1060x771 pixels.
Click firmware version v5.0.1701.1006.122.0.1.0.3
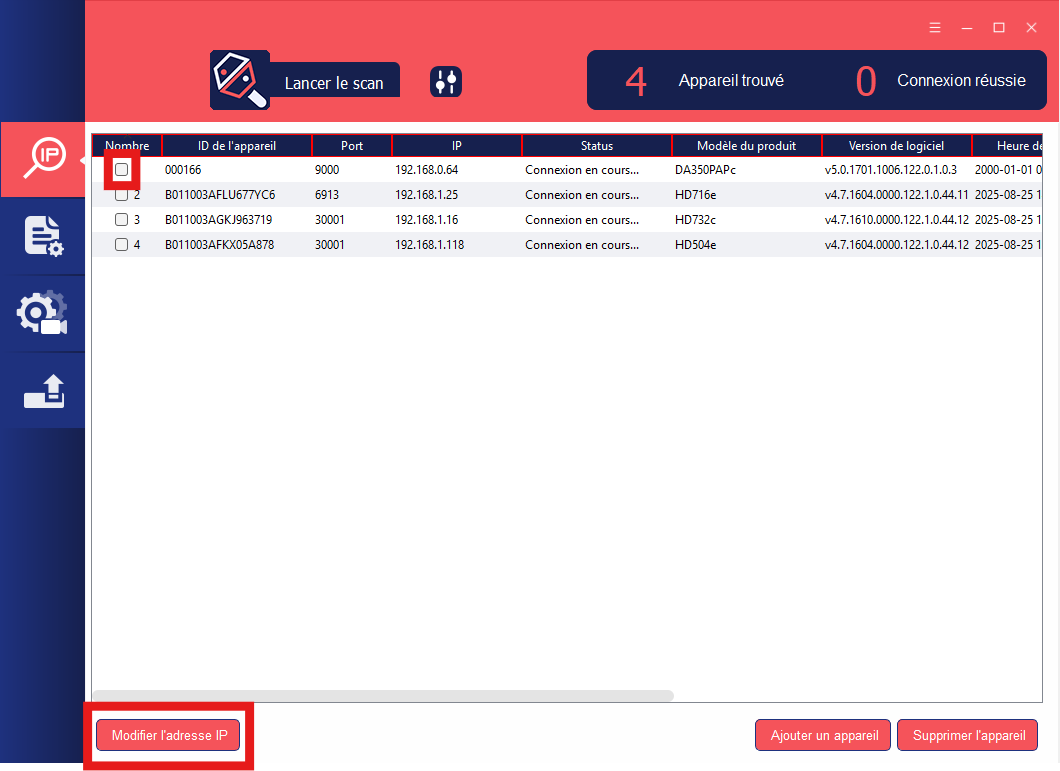point(891,170)
